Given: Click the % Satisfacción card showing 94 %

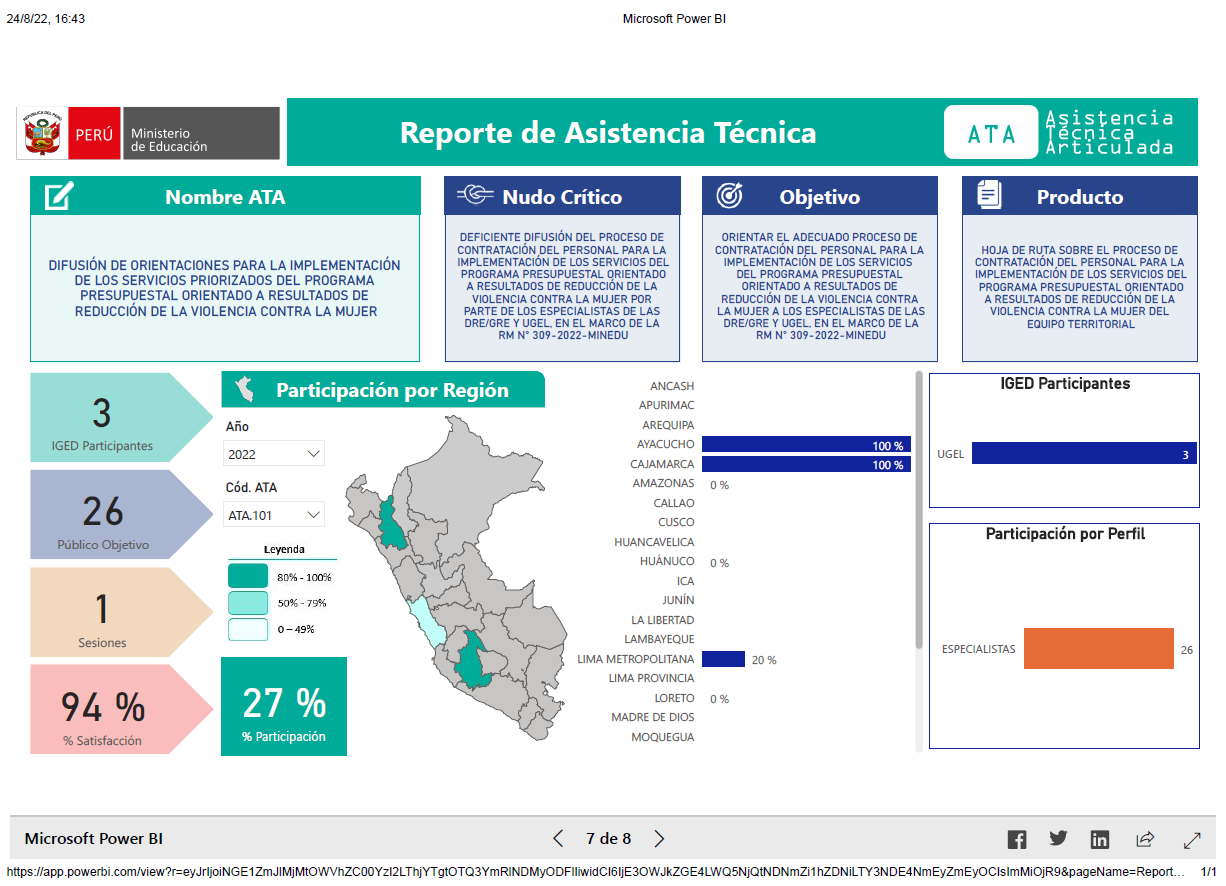Looking at the screenshot, I should pyautogui.click(x=121, y=709).
